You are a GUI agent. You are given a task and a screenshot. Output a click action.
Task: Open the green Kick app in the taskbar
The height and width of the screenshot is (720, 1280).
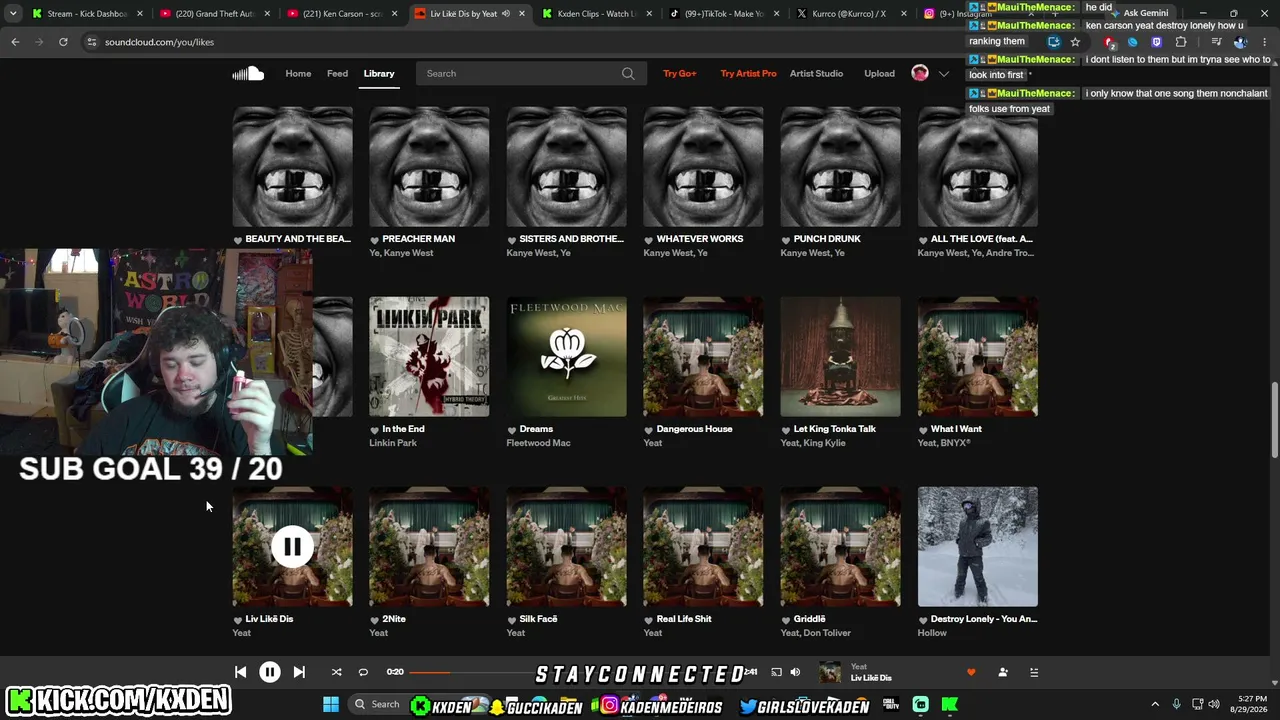pyautogui.click(x=949, y=704)
